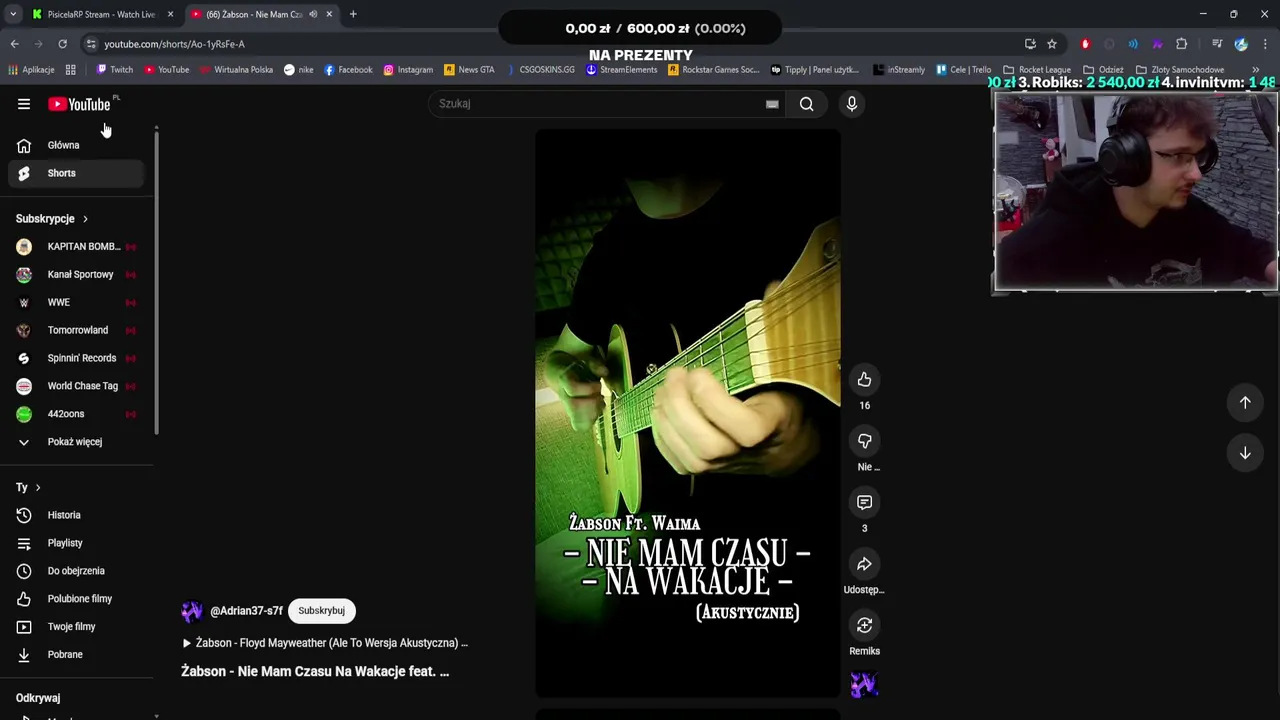Click the Remiks icon
This screenshot has height=720, width=1280.
click(x=865, y=625)
